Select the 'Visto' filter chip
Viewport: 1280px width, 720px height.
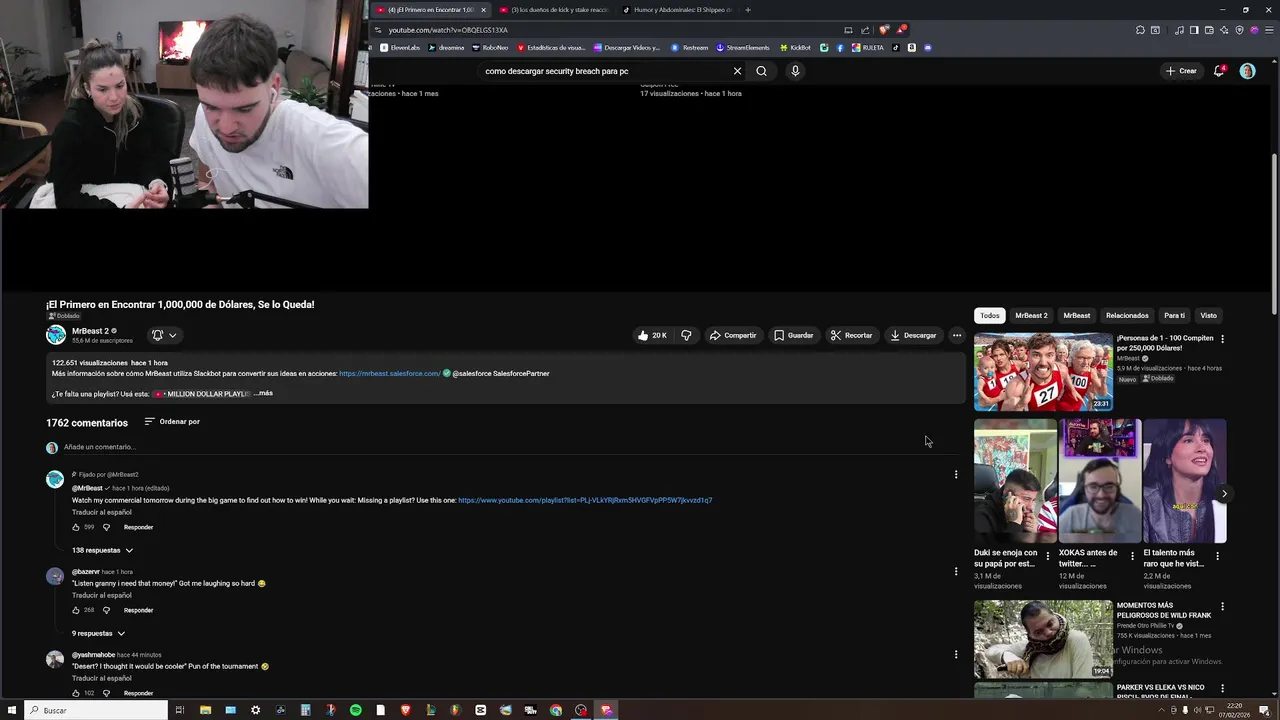click(x=1208, y=315)
